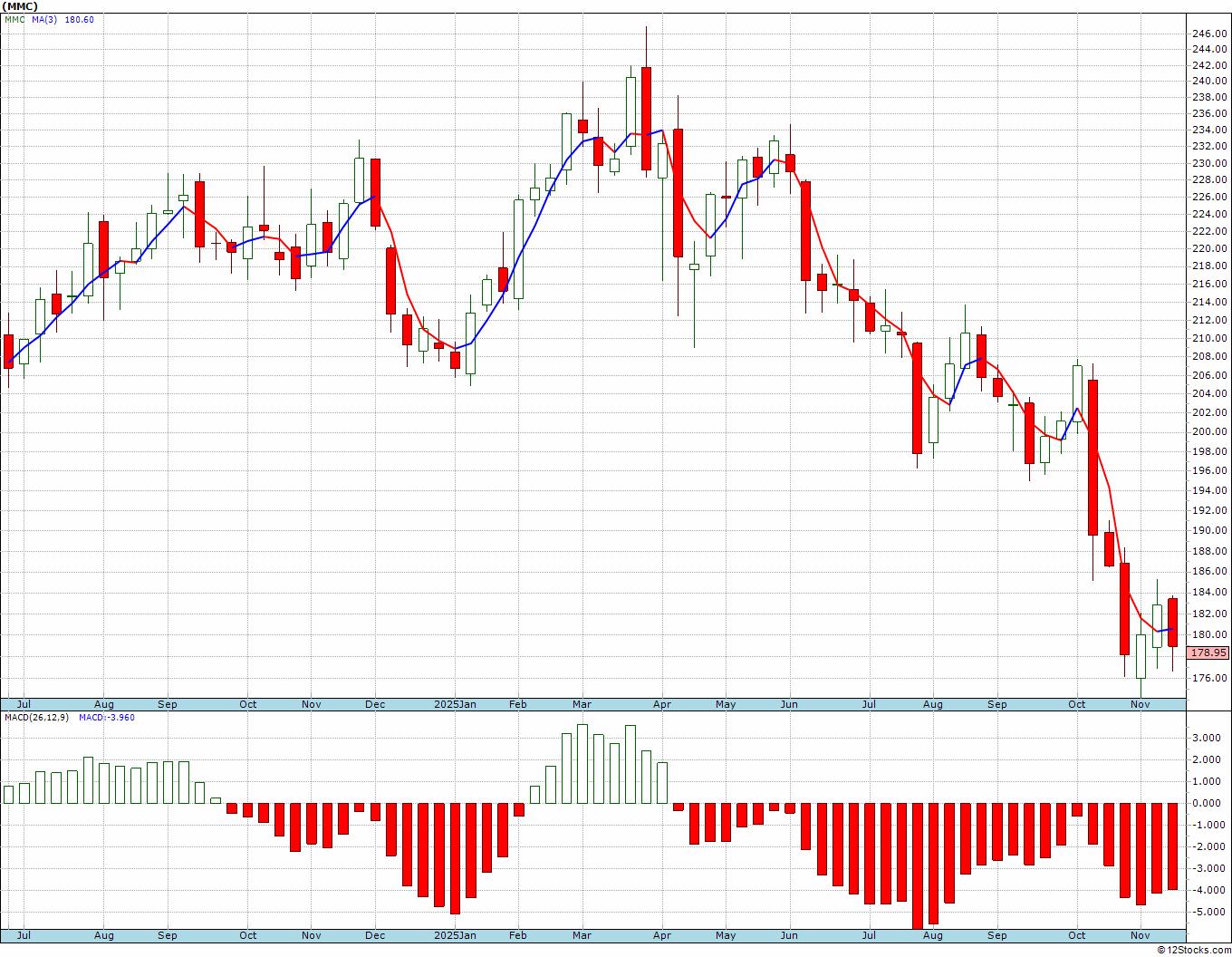Select the 212.00 price axis label
This screenshot has width=1232, height=957.
(x=1209, y=320)
